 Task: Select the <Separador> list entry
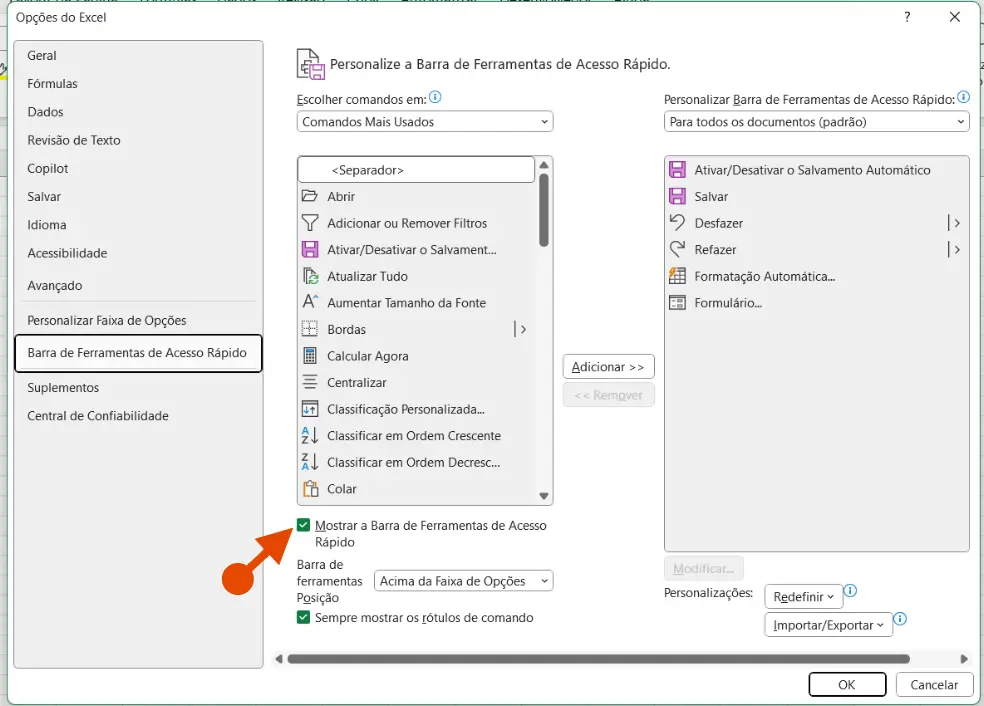point(417,170)
